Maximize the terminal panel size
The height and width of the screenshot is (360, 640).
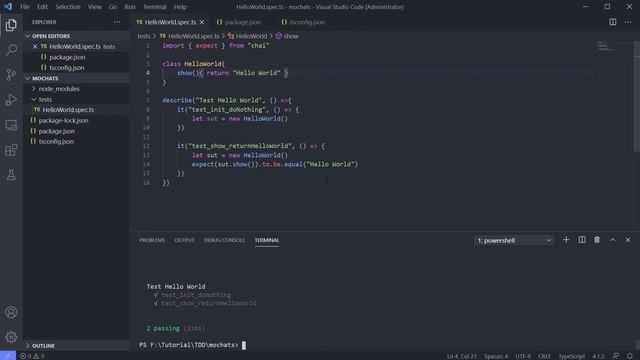(613, 240)
